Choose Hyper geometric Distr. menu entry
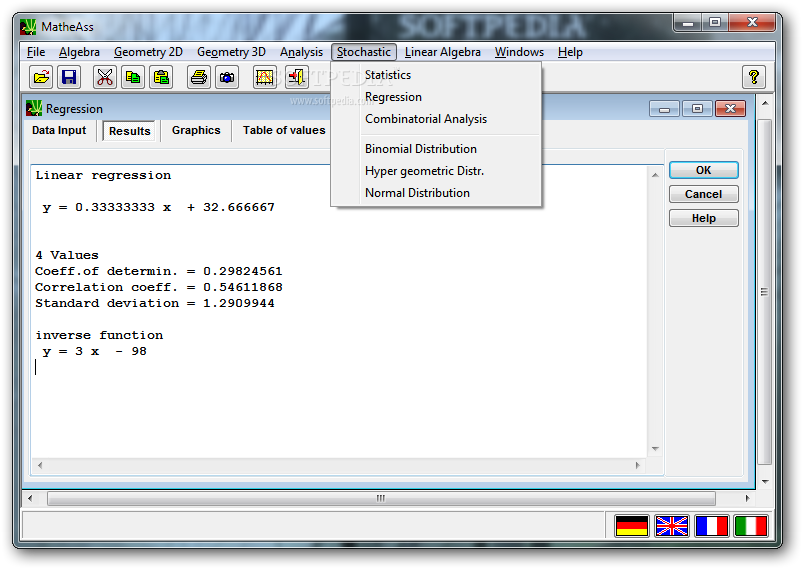 tap(436, 171)
